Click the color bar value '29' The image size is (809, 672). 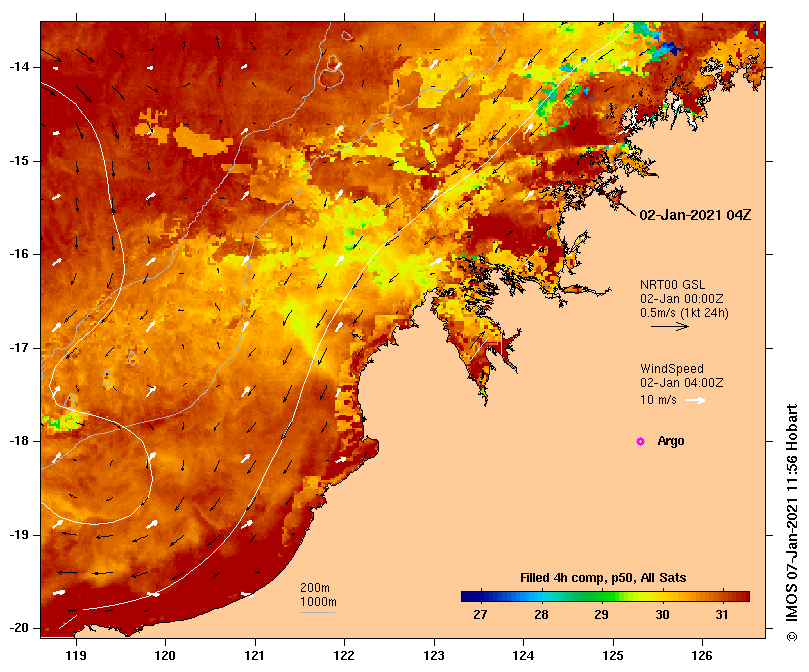pyautogui.click(x=601, y=615)
